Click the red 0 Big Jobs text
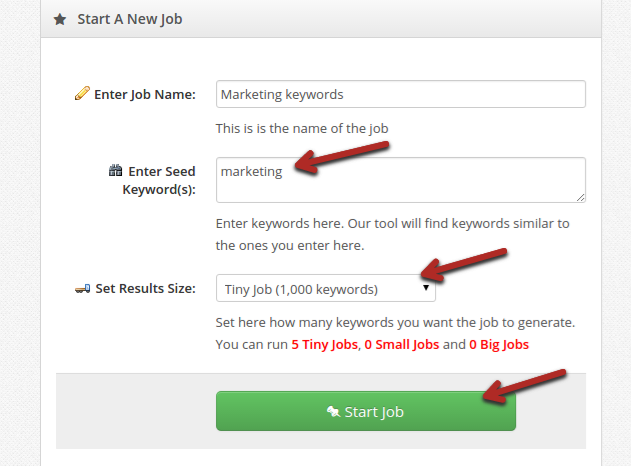Viewport: 631px width, 466px height. [499, 345]
